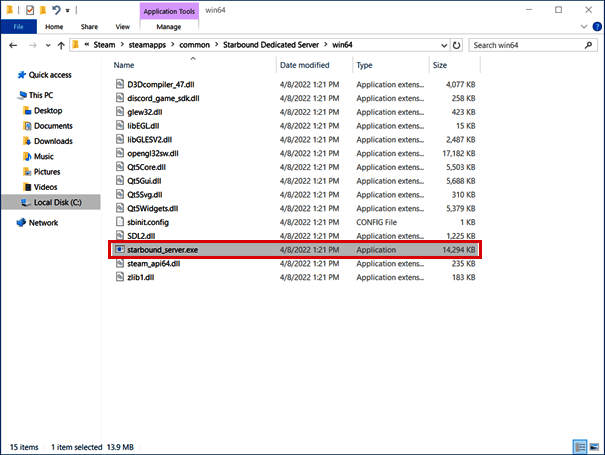Click the New Folder quick access icon

coord(43,10)
